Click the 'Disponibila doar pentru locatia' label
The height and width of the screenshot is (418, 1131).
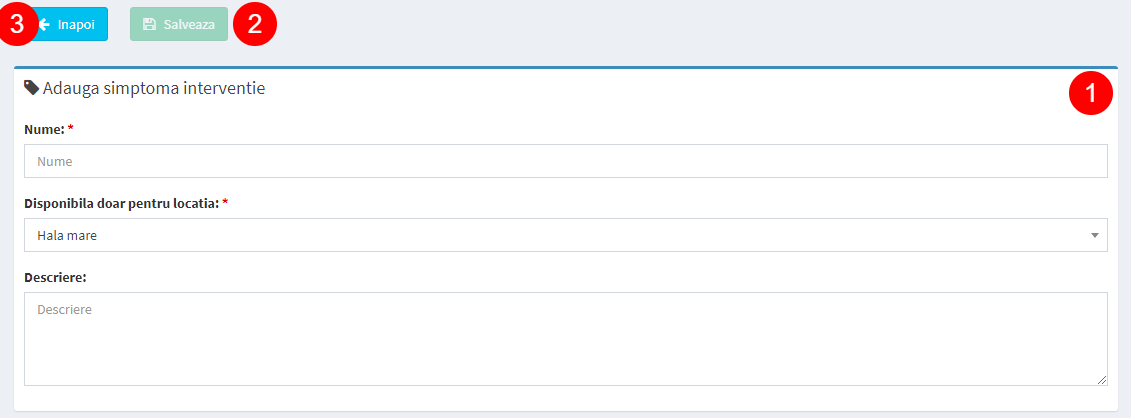pyautogui.click(x=121, y=203)
